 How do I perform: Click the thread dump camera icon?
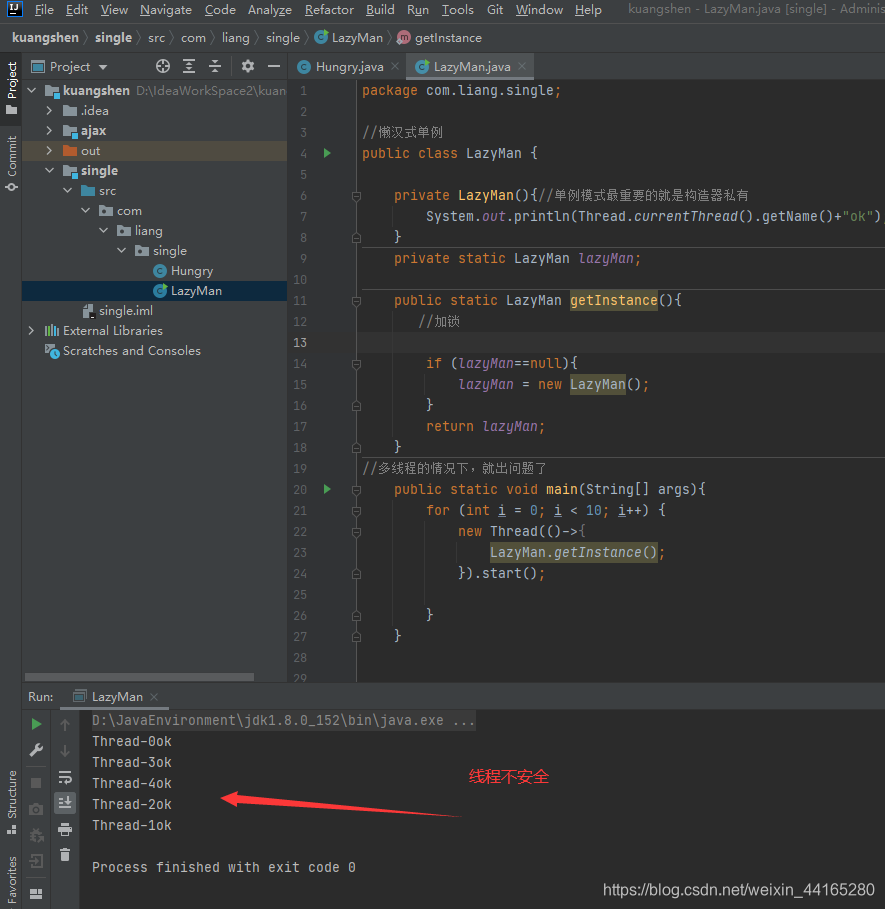point(36,809)
